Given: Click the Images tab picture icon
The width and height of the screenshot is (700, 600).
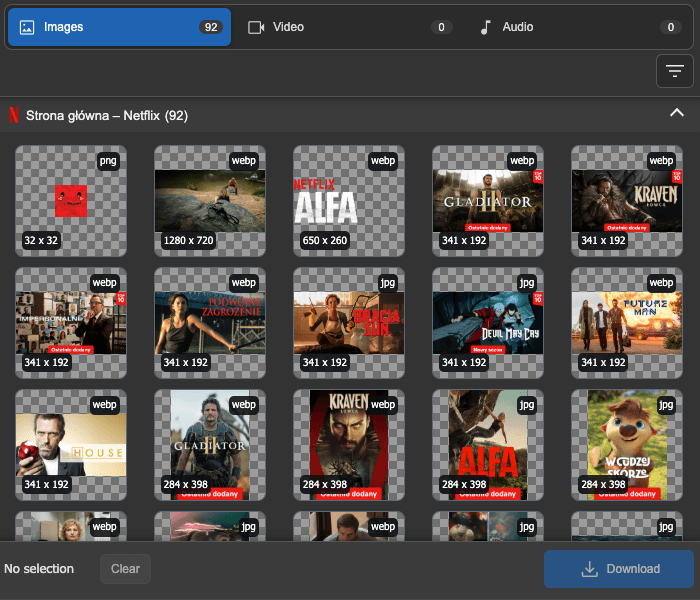Looking at the screenshot, I should (x=27, y=27).
